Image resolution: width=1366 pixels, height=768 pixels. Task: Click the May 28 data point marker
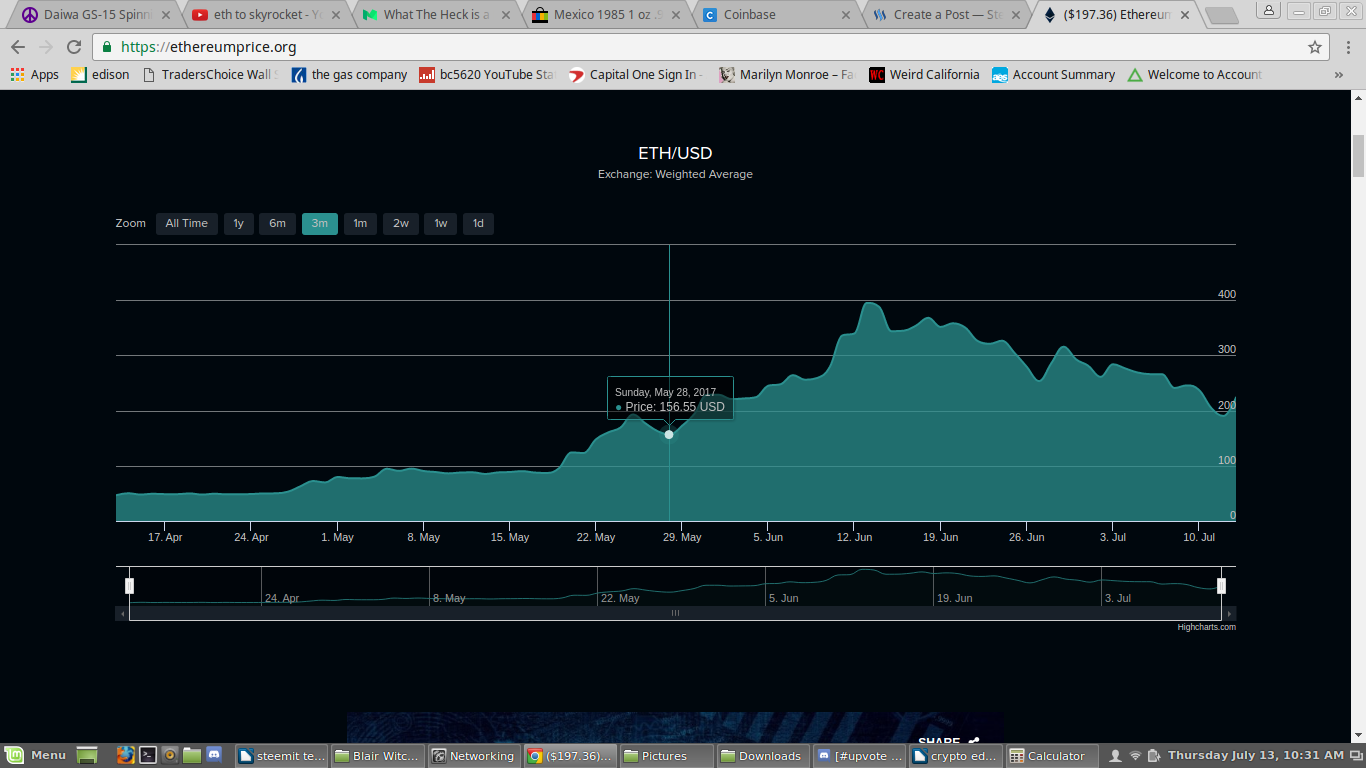(669, 434)
